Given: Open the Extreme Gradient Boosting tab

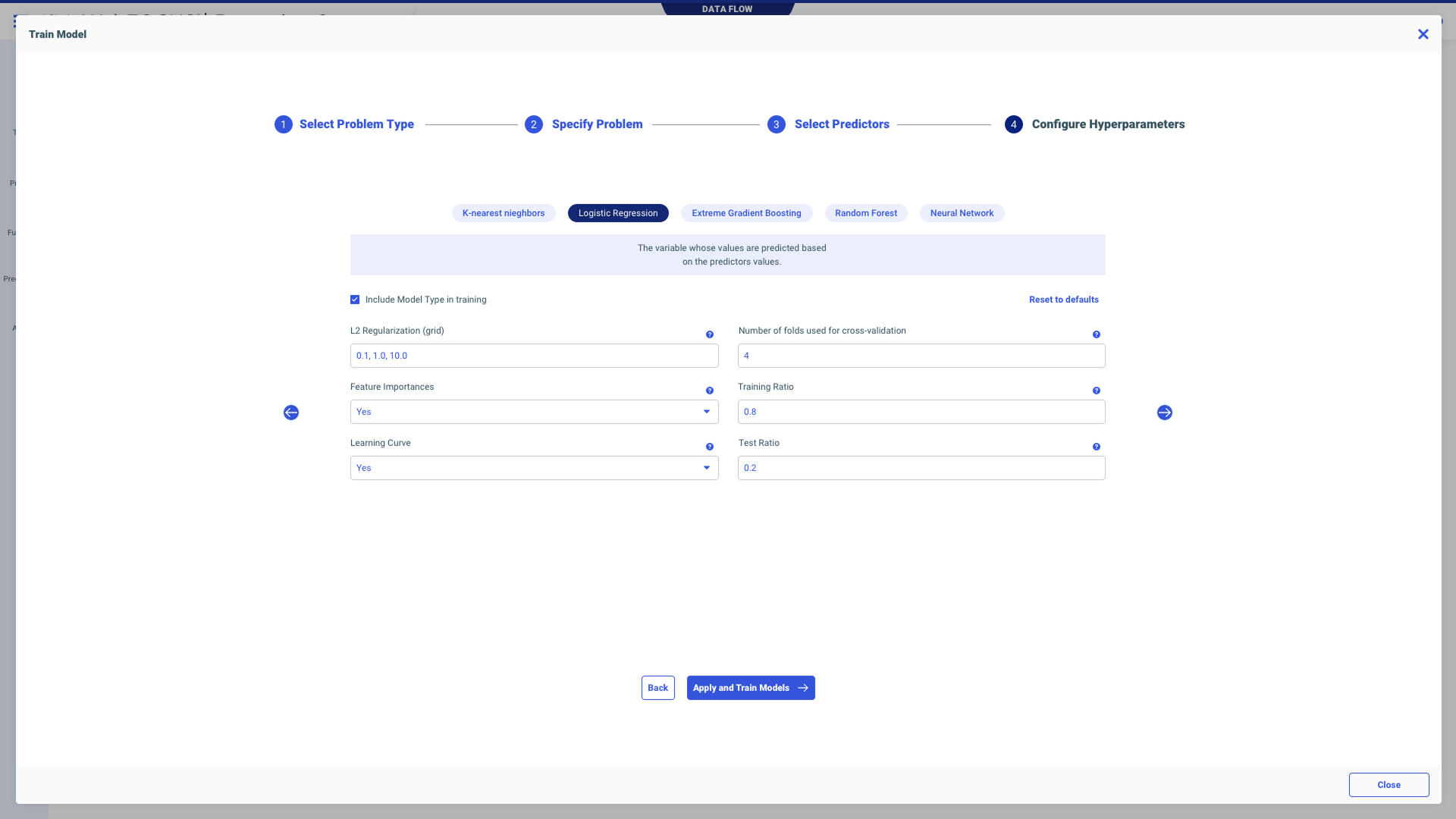Looking at the screenshot, I should coord(746,213).
